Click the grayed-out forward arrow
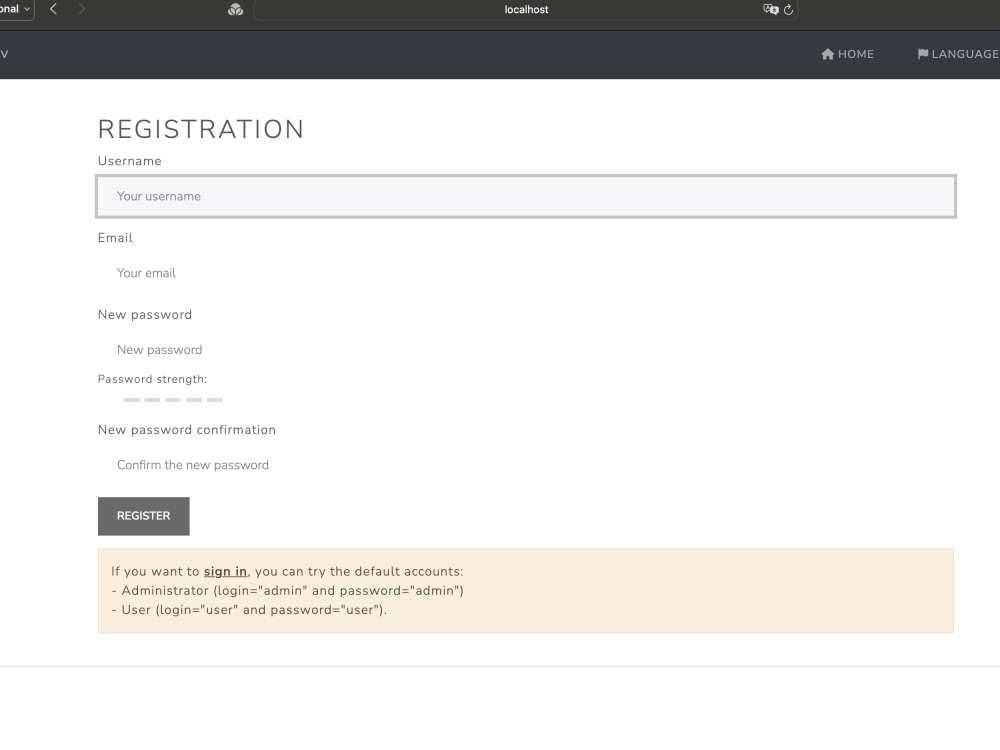 [x=83, y=9]
